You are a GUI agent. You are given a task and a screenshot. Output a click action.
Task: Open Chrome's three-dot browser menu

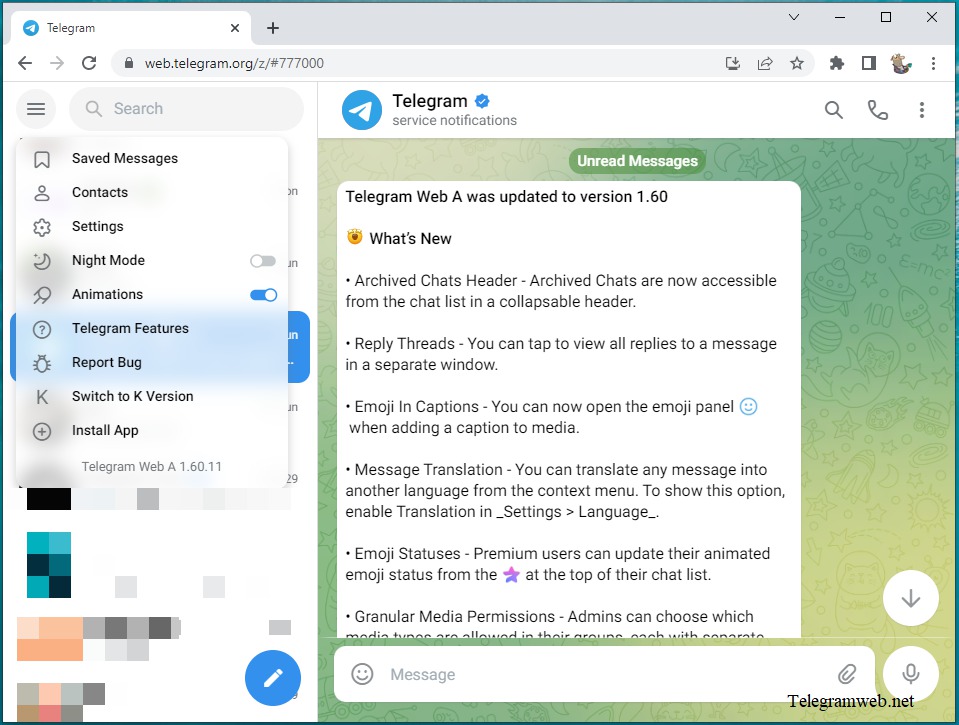[934, 63]
